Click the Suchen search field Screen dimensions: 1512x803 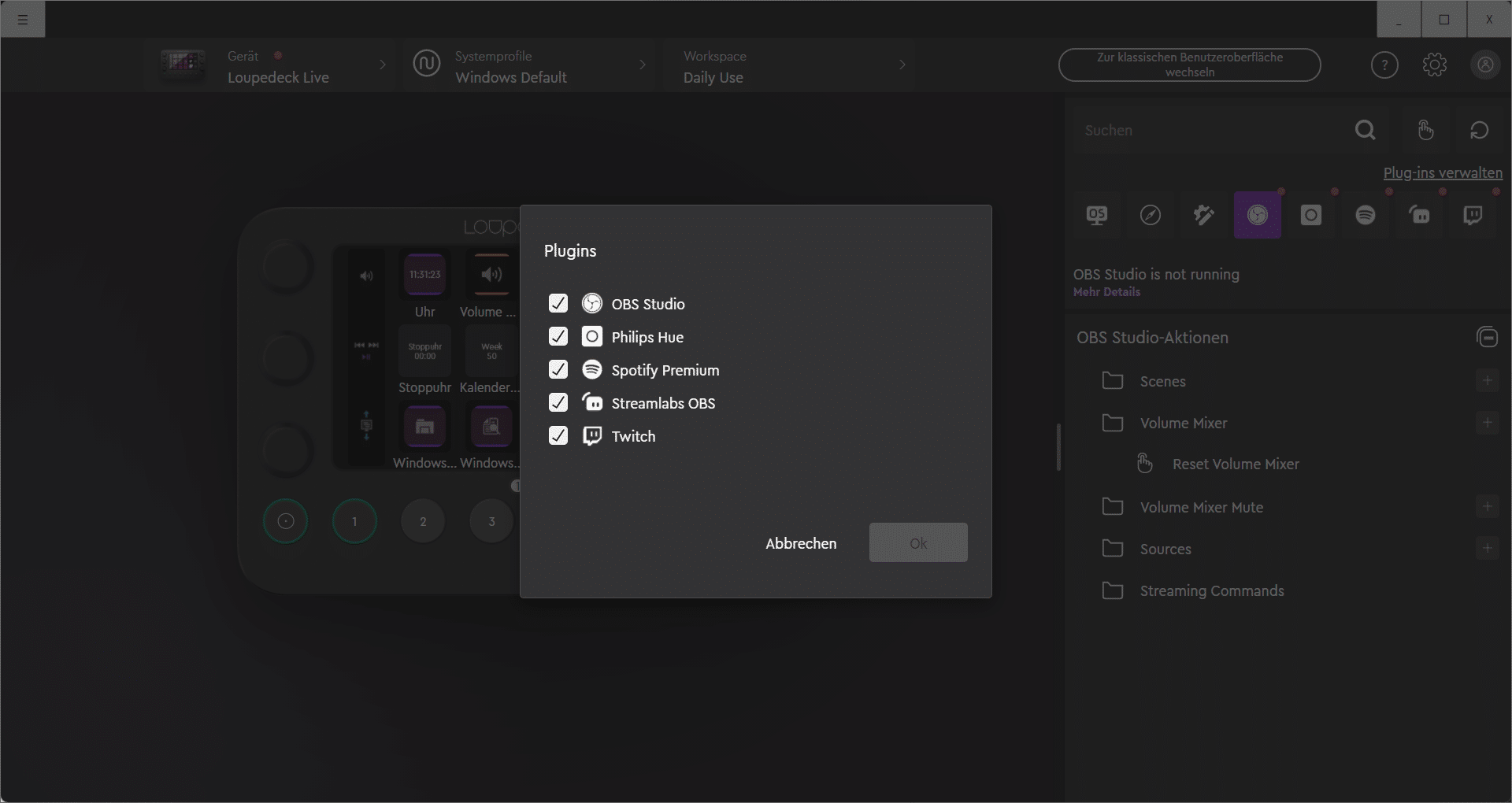1209,130
